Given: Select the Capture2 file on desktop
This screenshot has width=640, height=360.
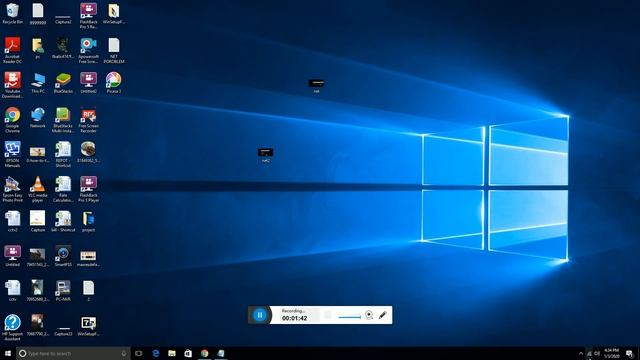Looking at the screenshot, I should (x=63, y=18).
